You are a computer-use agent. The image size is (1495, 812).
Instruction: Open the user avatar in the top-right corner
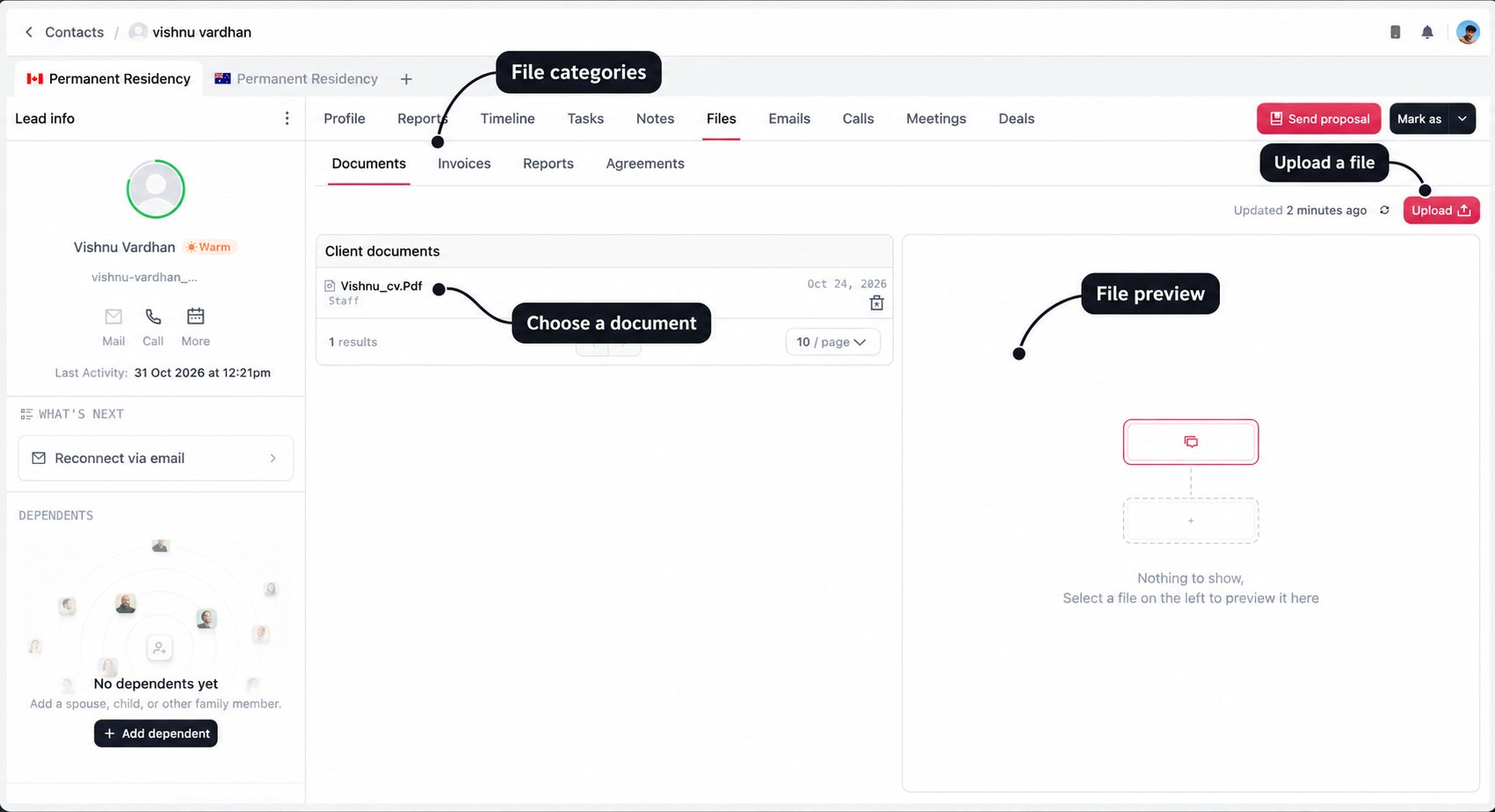pos(1468,33)
